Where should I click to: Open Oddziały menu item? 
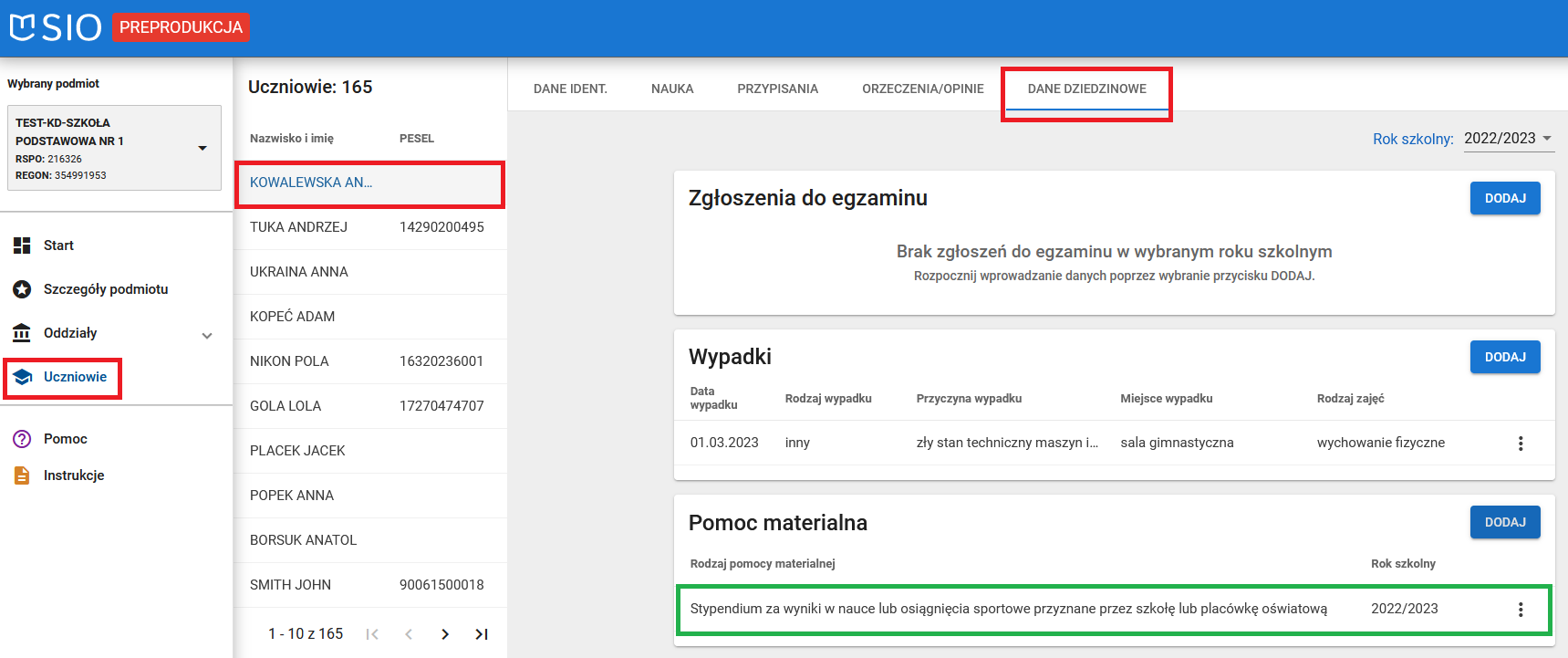(70, 333)
